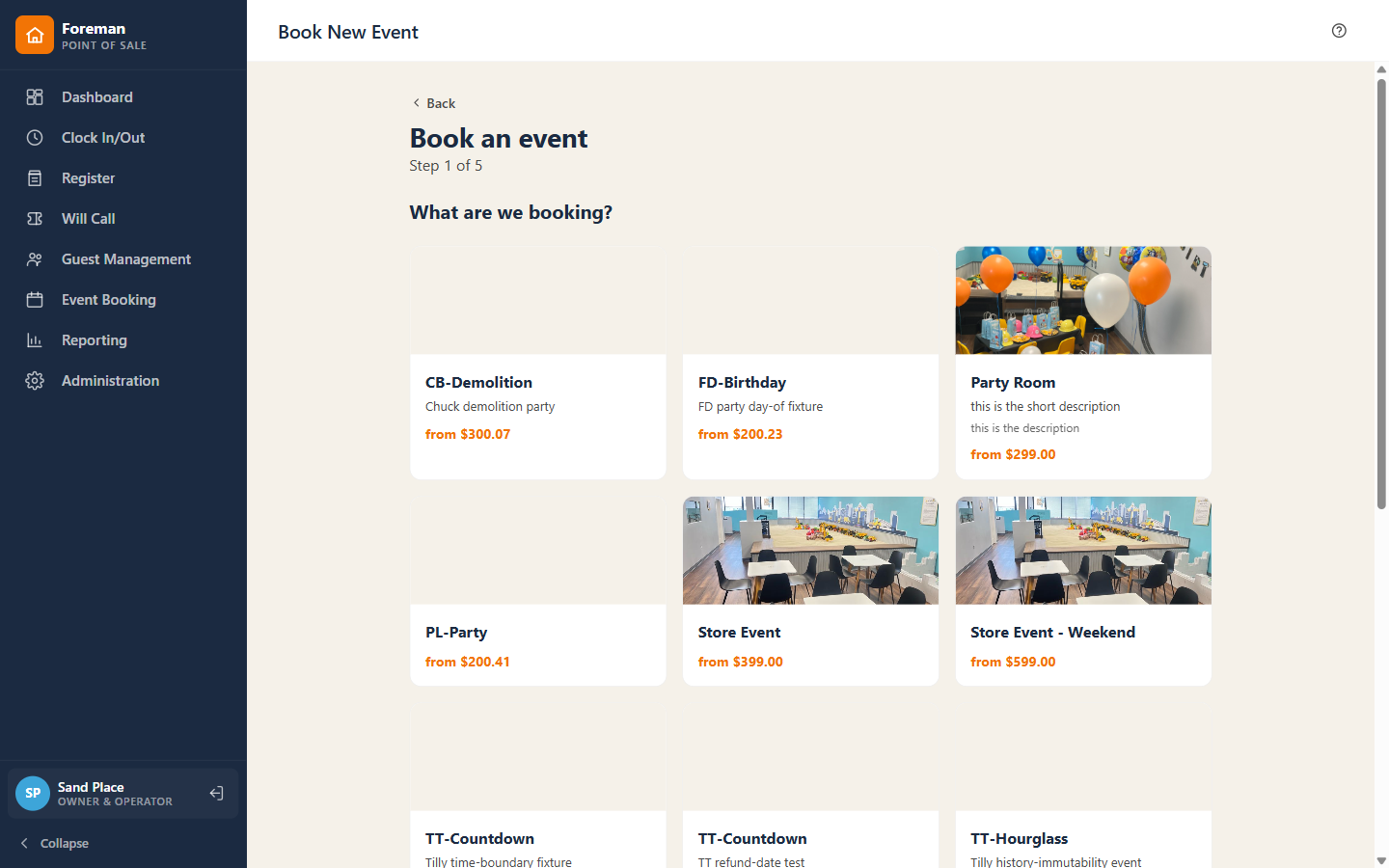Open Dashboard from the sidebar
Image resolution: width=1389 pixels, height=868 pixels.
pos(123,97)
